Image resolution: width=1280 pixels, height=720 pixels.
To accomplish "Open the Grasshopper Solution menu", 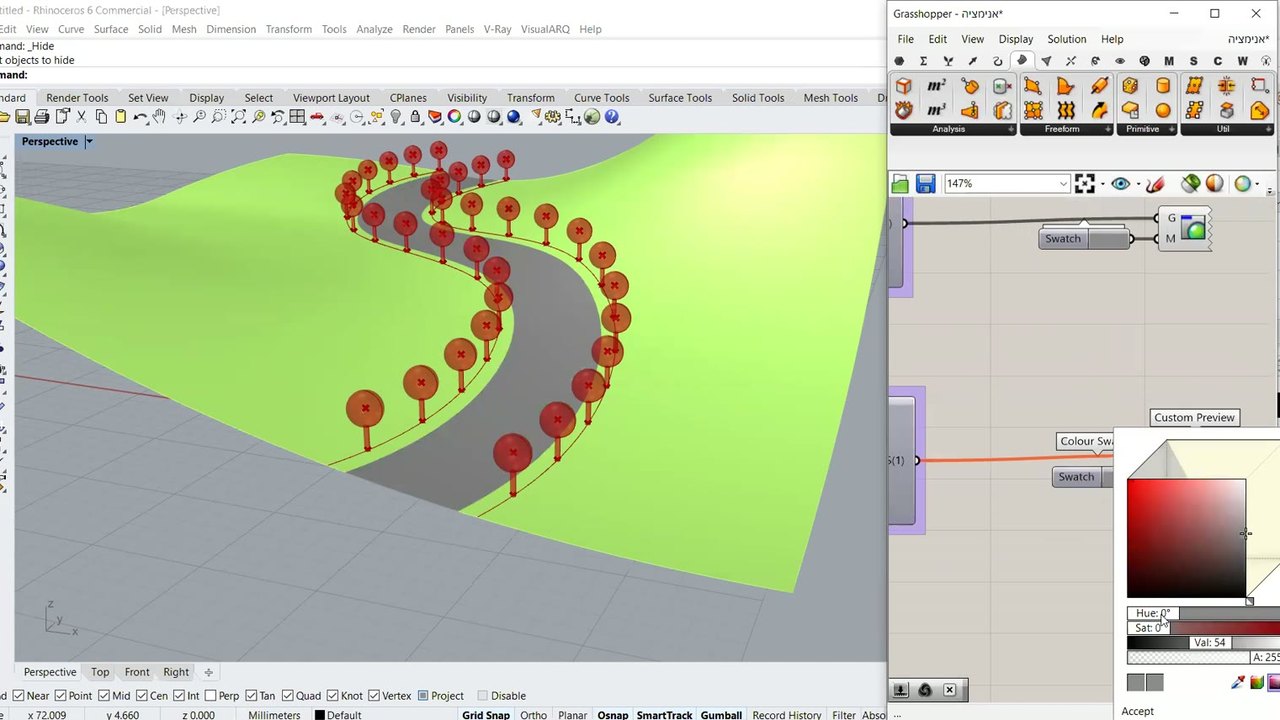I will click(x=1066, y=39).
